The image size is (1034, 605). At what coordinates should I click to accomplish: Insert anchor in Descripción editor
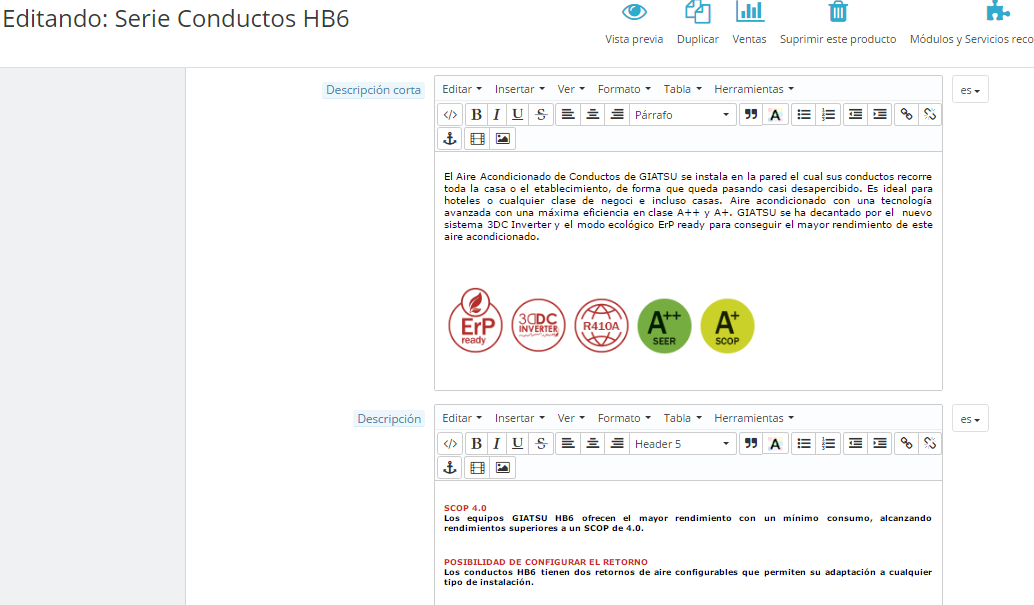[450, 468]
